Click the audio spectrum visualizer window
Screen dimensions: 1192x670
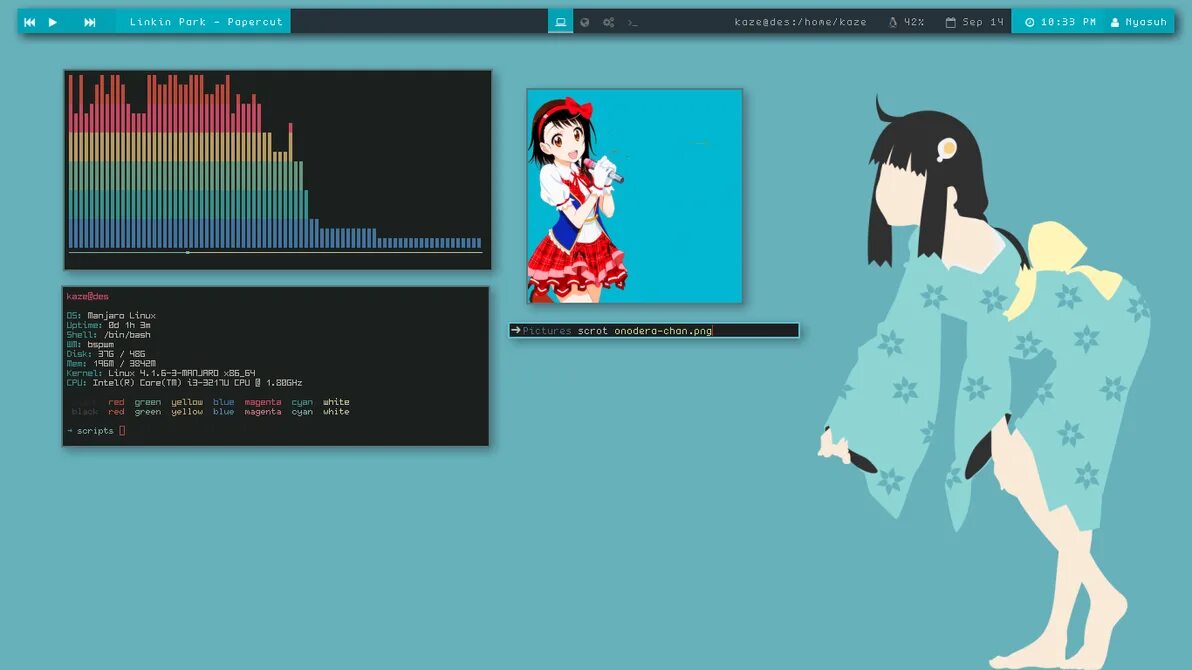tap(277, 168)
